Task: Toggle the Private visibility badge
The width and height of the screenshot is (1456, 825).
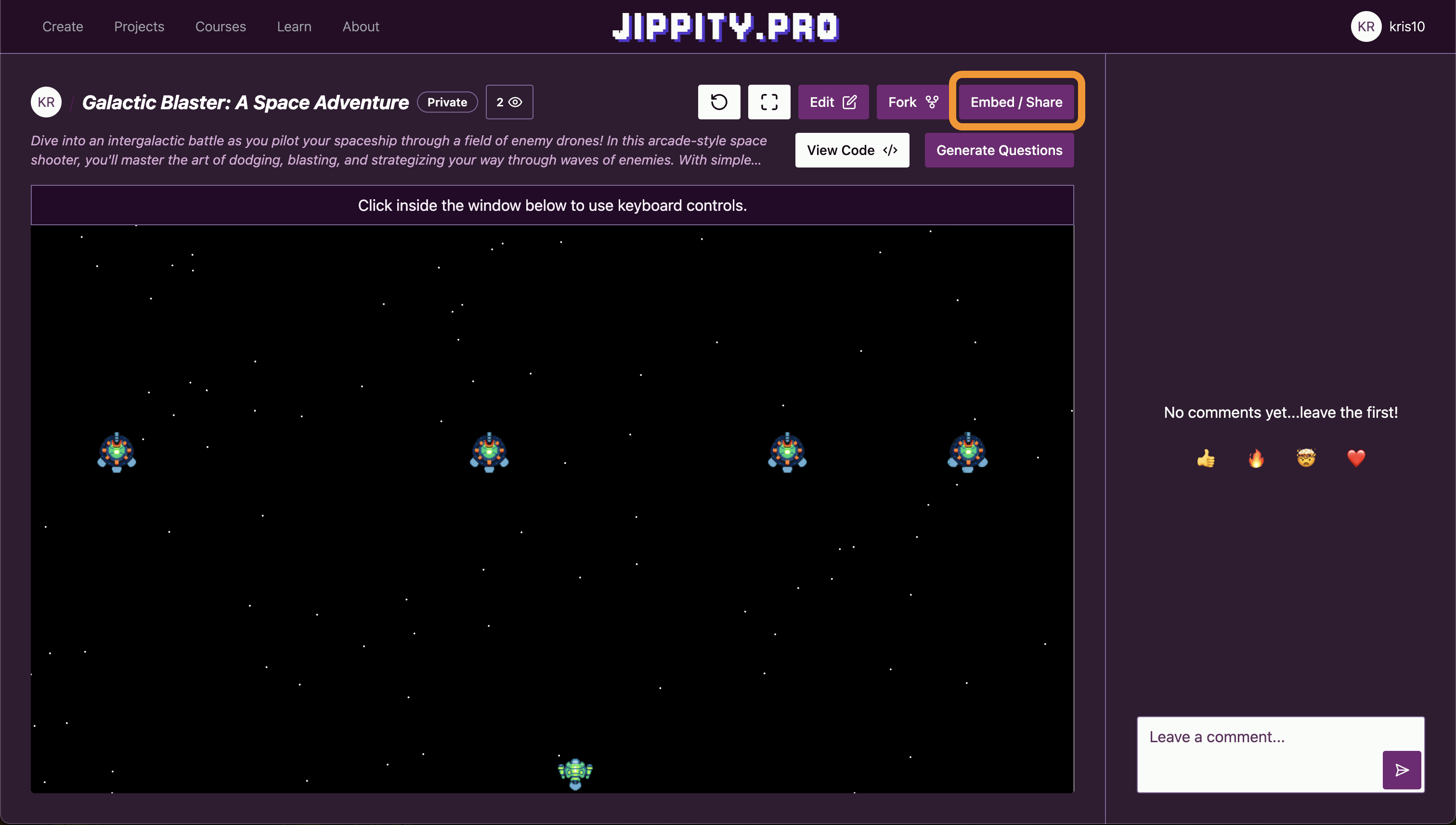Action: click(x=447, y=102)
